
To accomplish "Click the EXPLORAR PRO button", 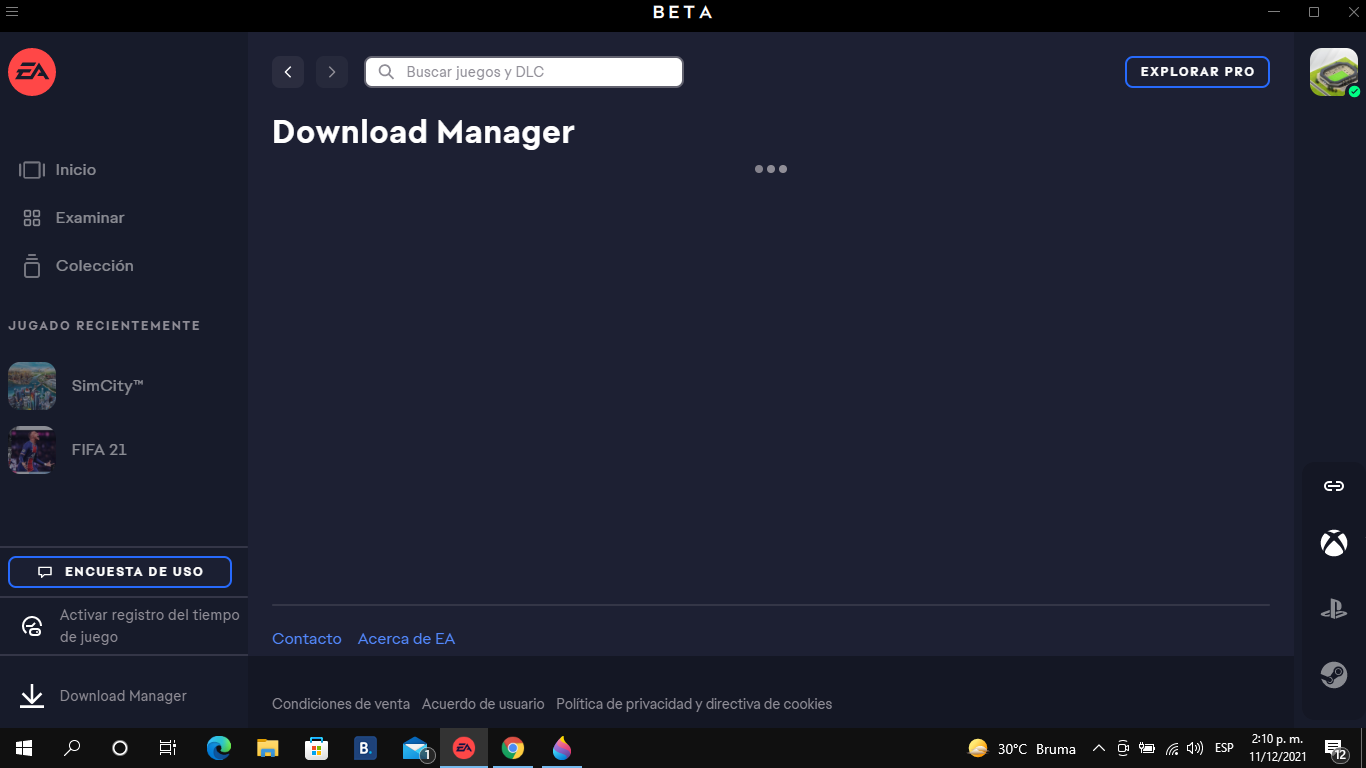I will (1197, 72).
